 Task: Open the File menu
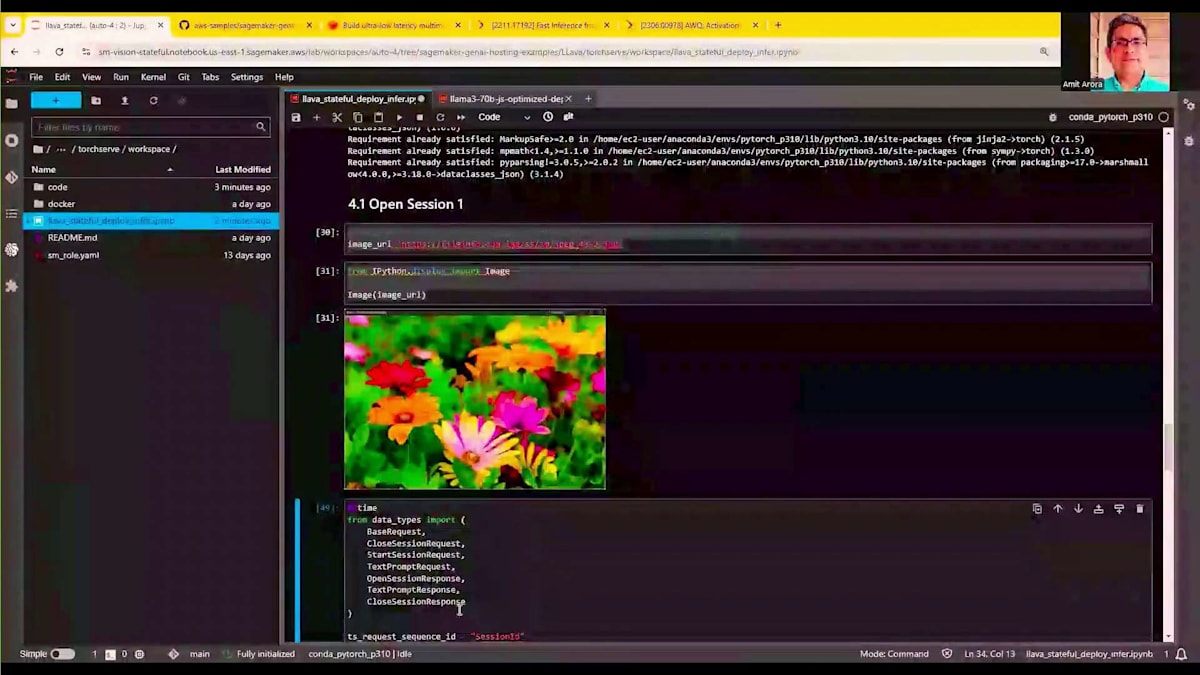point(36,77)
